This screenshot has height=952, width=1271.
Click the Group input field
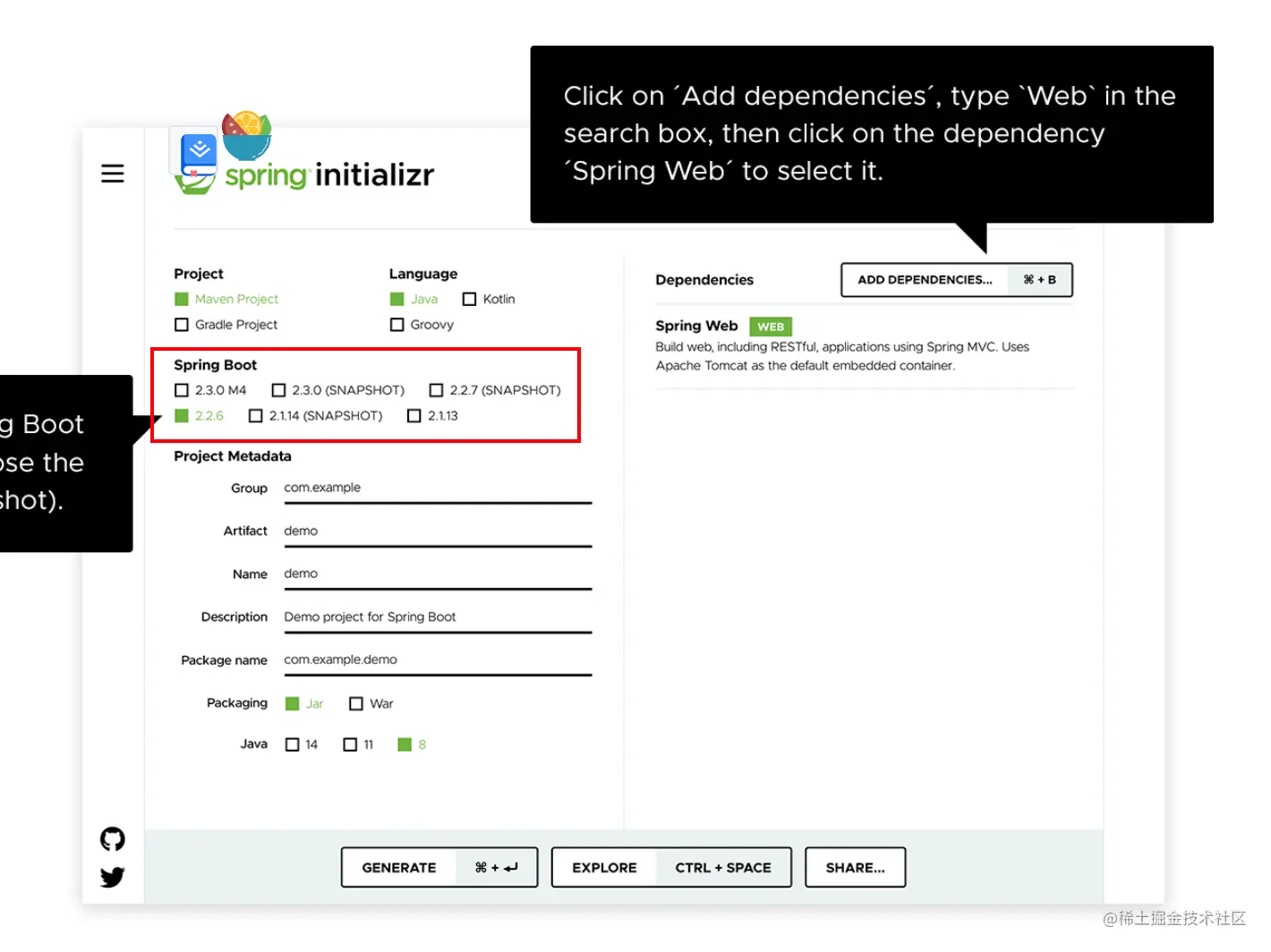[x=438, y=489]
